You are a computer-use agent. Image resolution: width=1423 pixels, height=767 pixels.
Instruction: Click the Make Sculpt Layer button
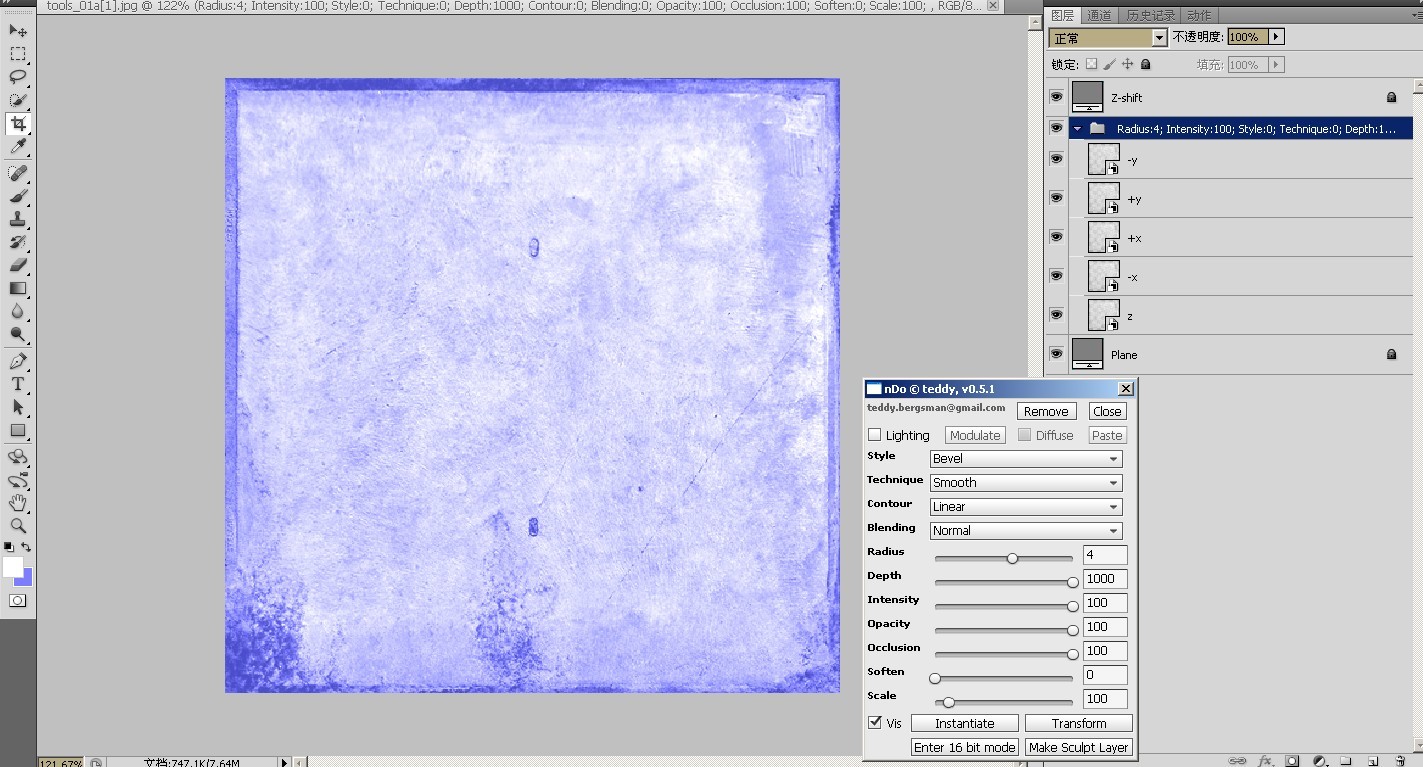coord(1079,747)
